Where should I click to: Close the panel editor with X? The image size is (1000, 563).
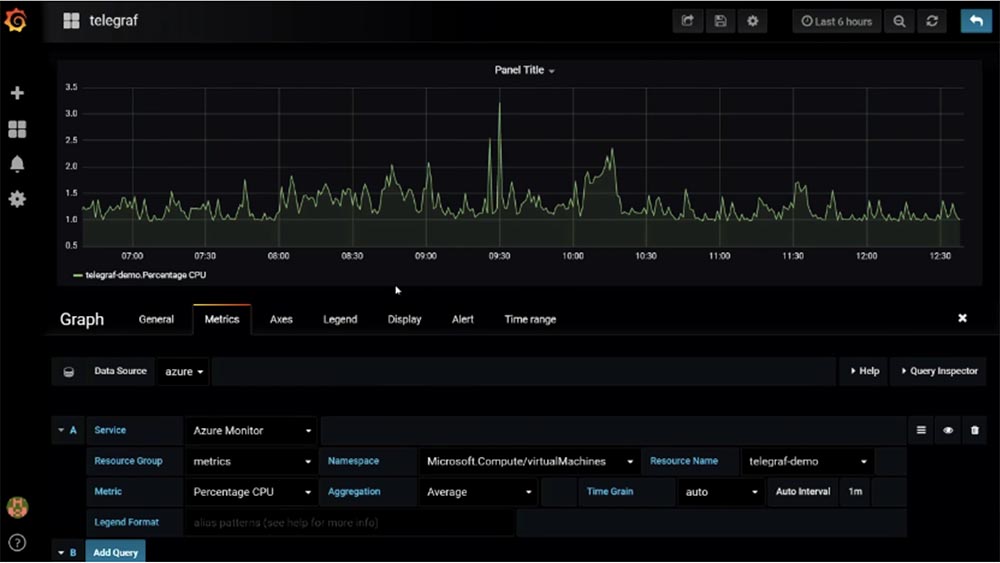pyautogui.click(x=962, y=318)
